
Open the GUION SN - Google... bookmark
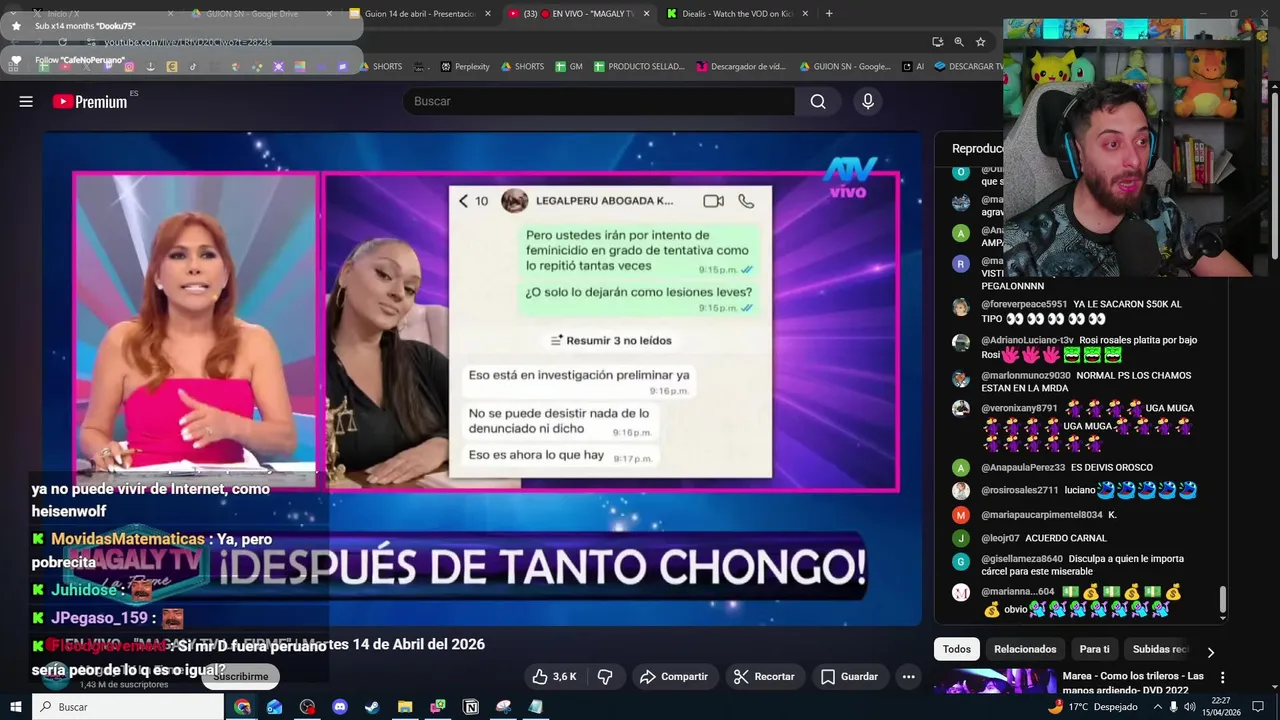pyautogui.click(x=845, y=67)
